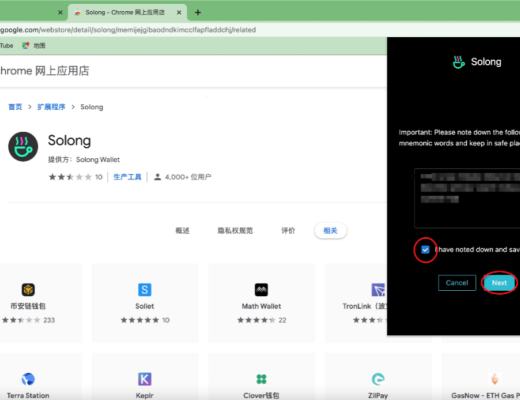Open the Extensions breadcrumb link
The width and height of the screenshot is (520, 400).
[x=51, y=107]
